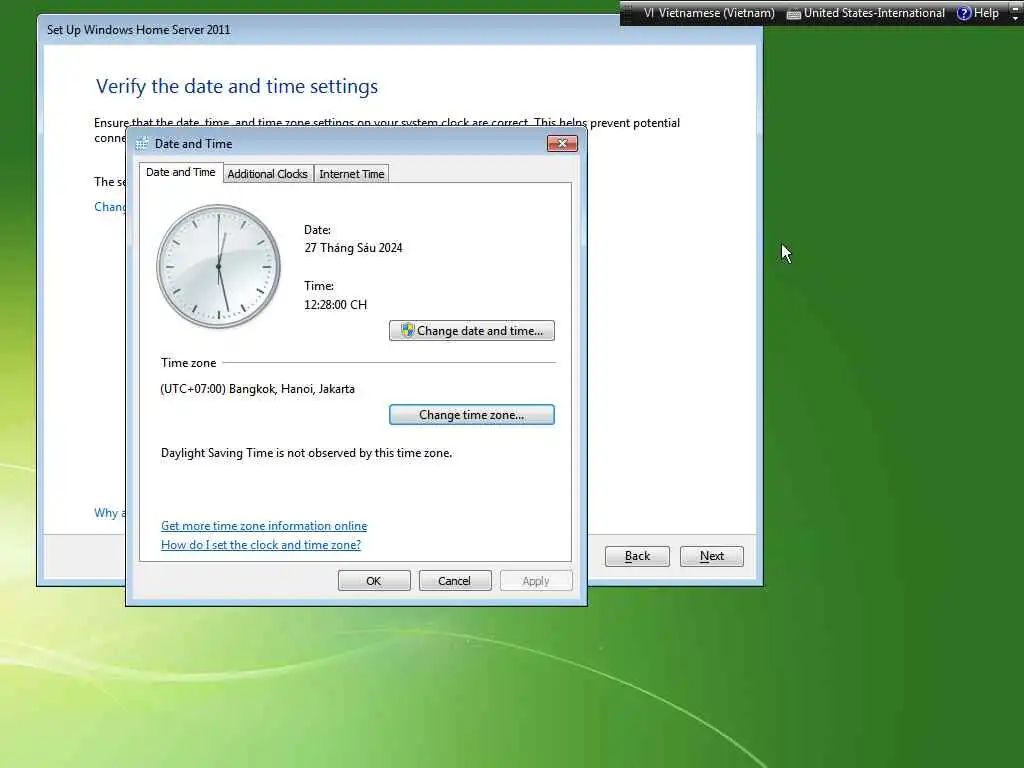This screenshot has height=768, width=1024.
Task: Cancel the Date and Time dialog
Action: (x=455, y=581)
